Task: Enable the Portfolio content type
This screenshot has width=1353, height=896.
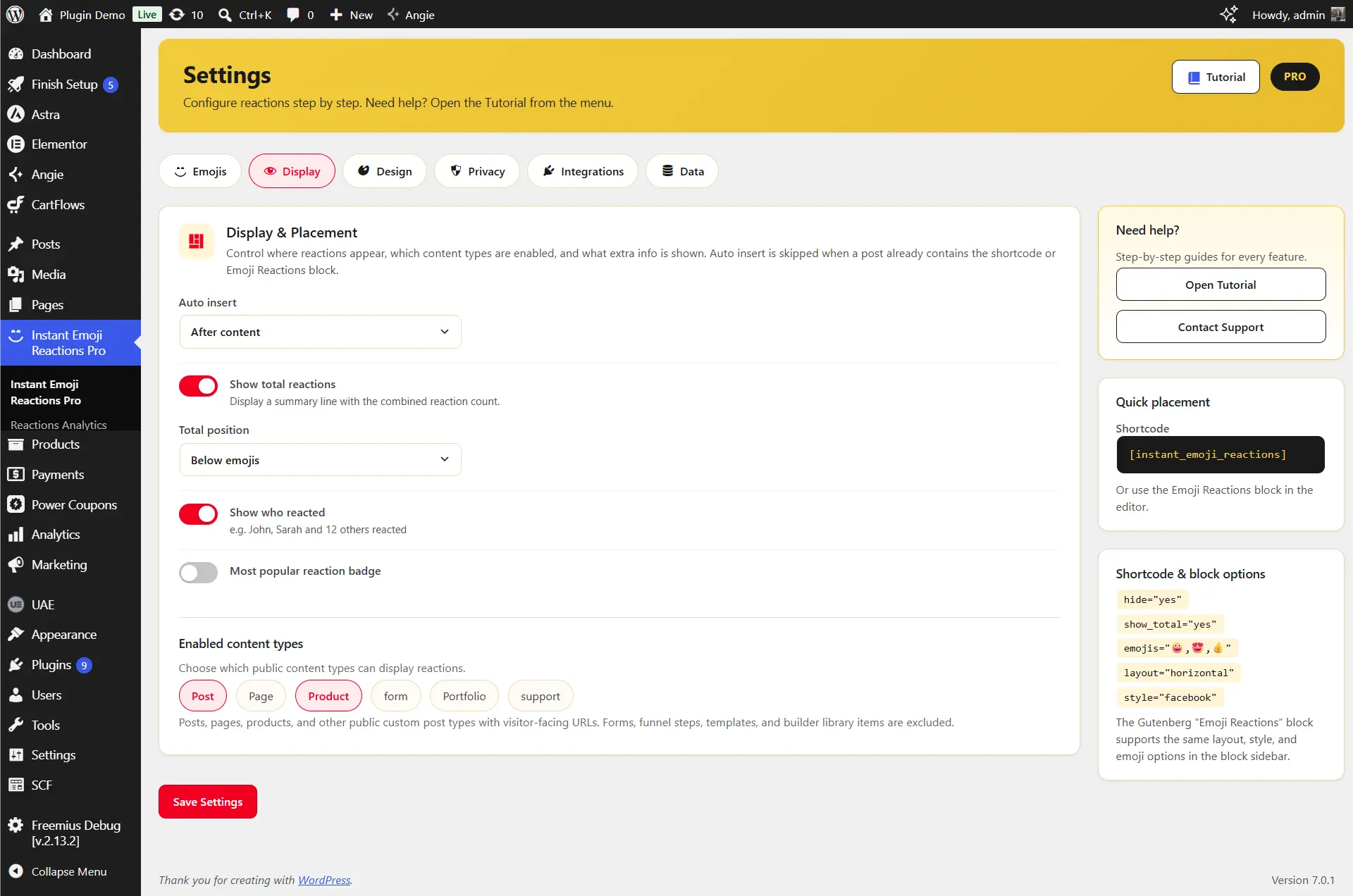Action: (464, 696)
